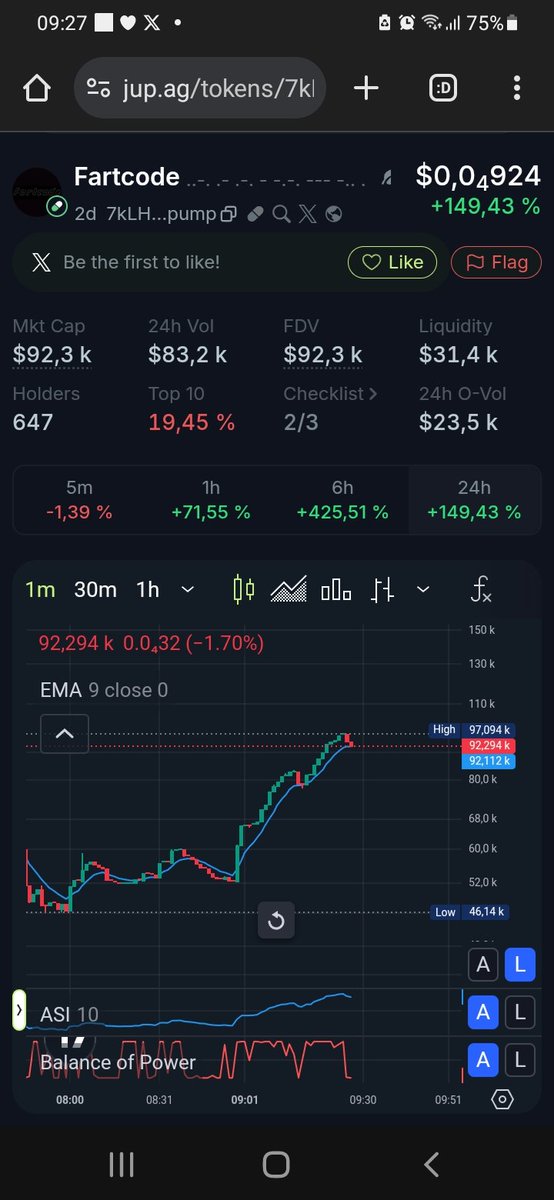
Task: Select bars chart style icon
Action: 382,590
